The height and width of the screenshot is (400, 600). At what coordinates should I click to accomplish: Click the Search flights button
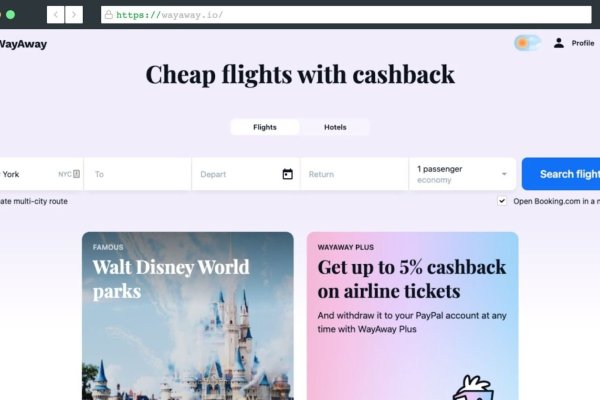tap(561, 174)
